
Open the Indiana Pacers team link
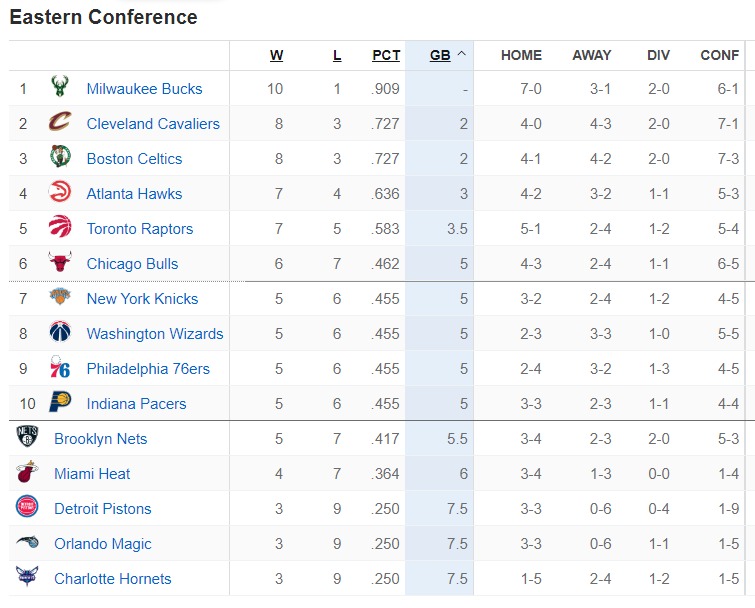point(136,403)
